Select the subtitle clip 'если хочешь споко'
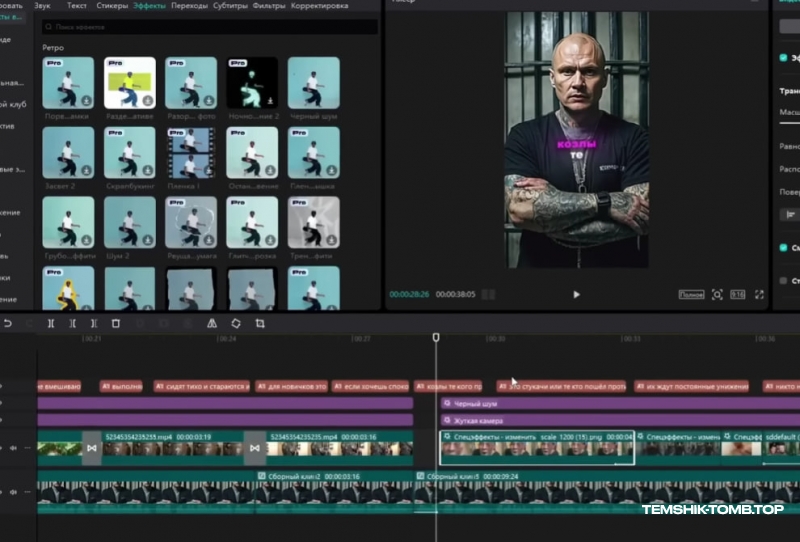The width and height of the screenshot is (800, 542). [370, 386]
